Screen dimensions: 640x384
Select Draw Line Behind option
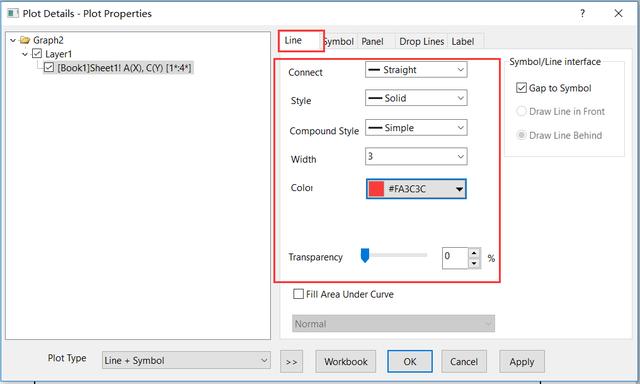(521, 135)
